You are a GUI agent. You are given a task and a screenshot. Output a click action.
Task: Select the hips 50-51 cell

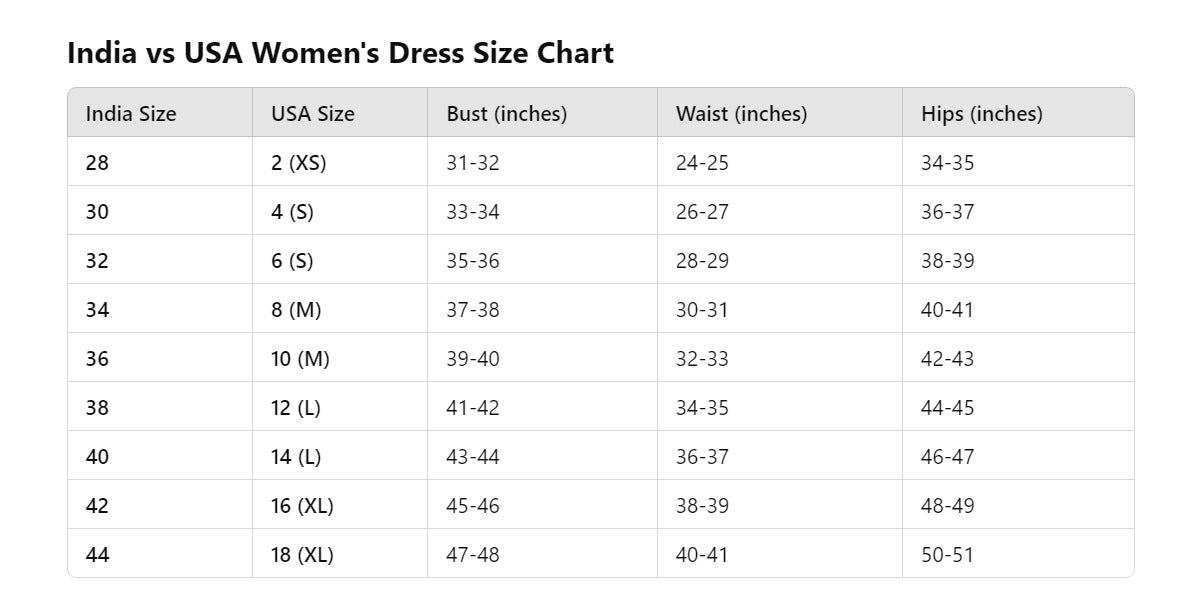tap(947, 555)
